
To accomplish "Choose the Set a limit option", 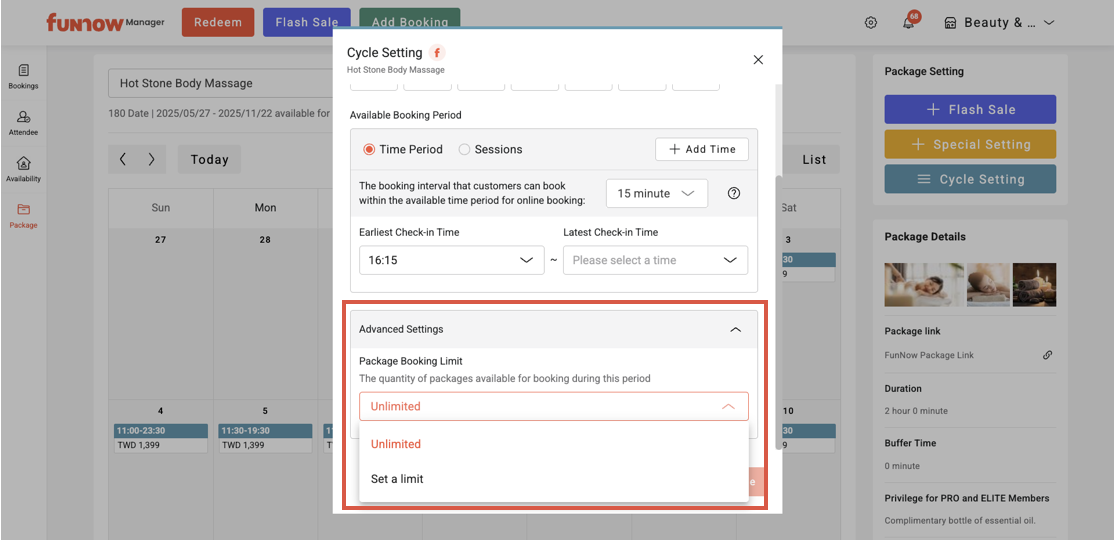I will click(x=397, y=479).
